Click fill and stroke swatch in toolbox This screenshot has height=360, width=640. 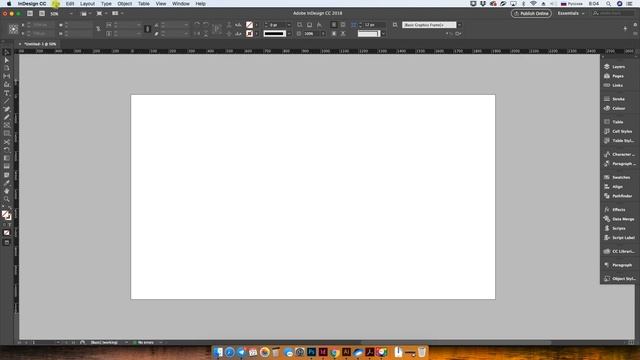pyautogui.click(x=6, y=215)
